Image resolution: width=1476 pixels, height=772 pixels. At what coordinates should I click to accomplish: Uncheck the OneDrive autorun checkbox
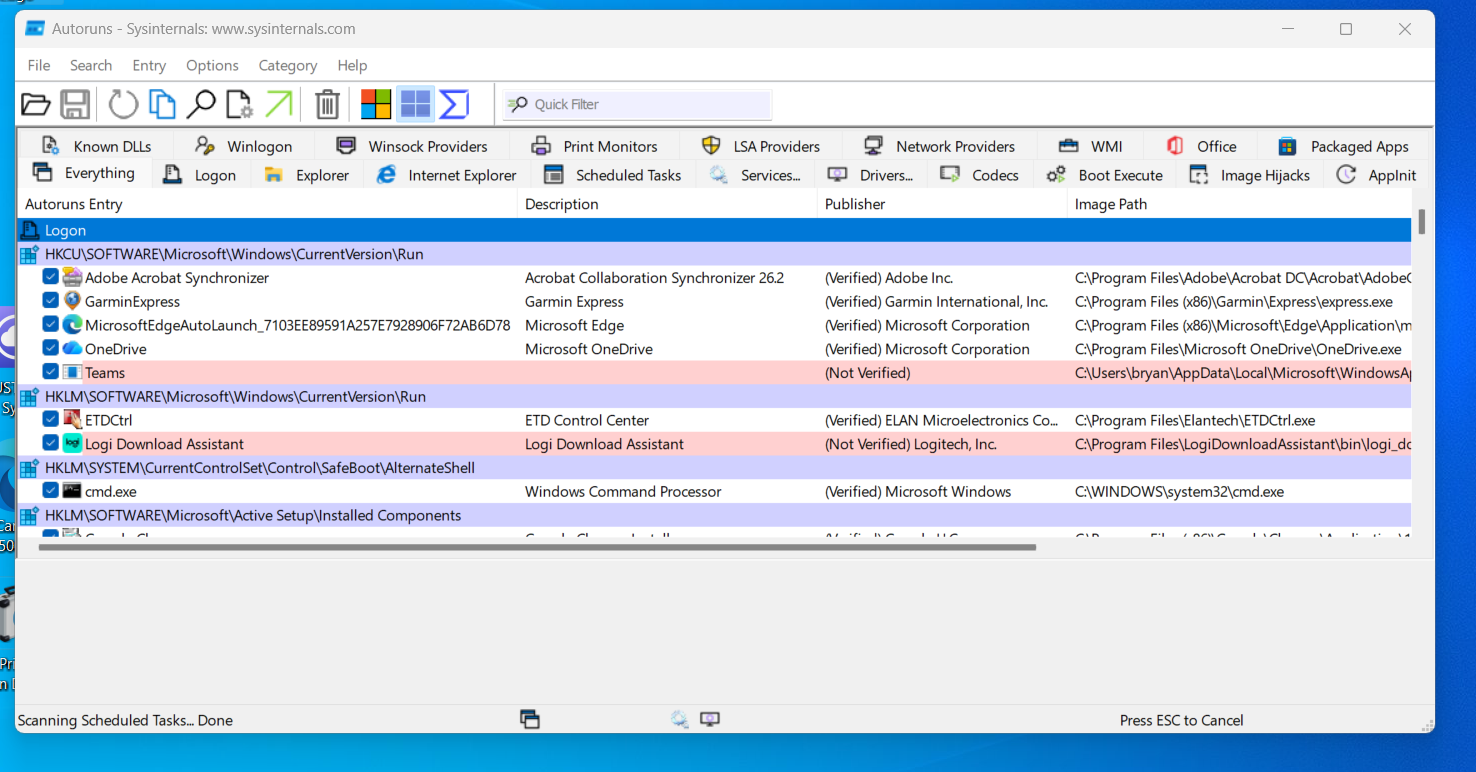[x=50, y=349]
